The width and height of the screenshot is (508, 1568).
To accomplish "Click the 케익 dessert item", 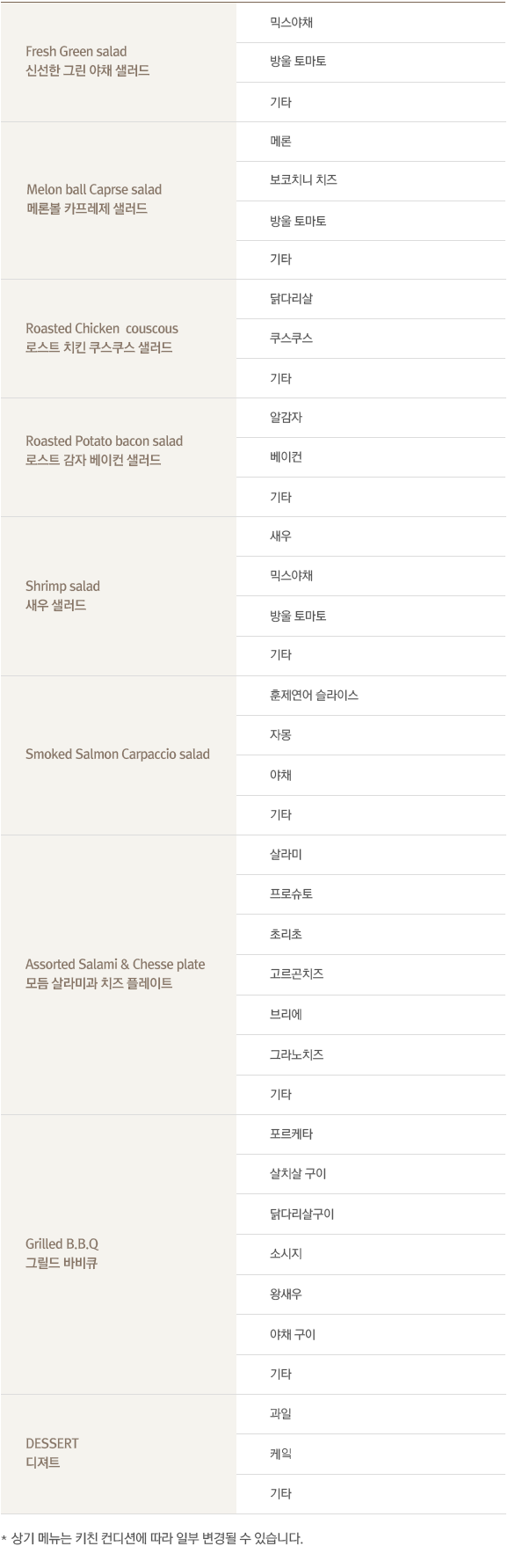I will point(280,1455).
